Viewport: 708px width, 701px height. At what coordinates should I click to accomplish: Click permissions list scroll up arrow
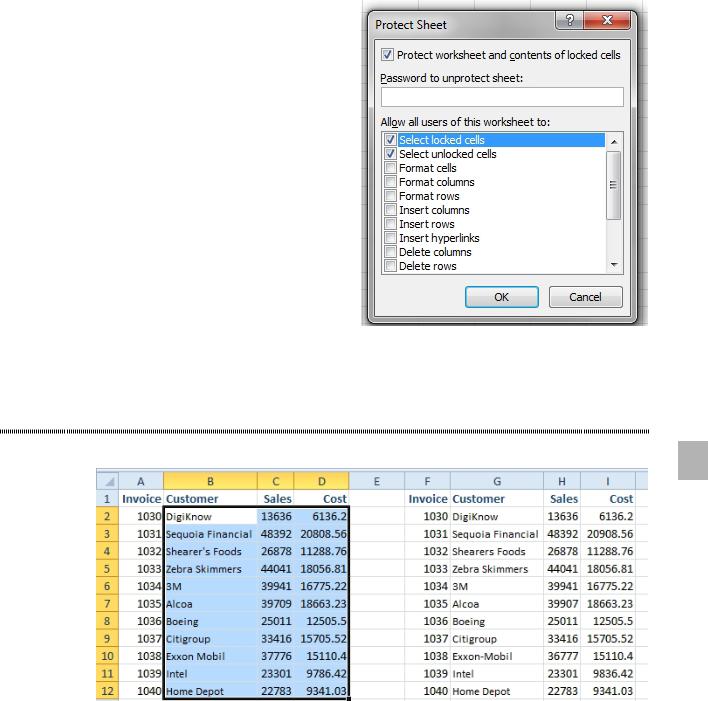click(614, 142)
